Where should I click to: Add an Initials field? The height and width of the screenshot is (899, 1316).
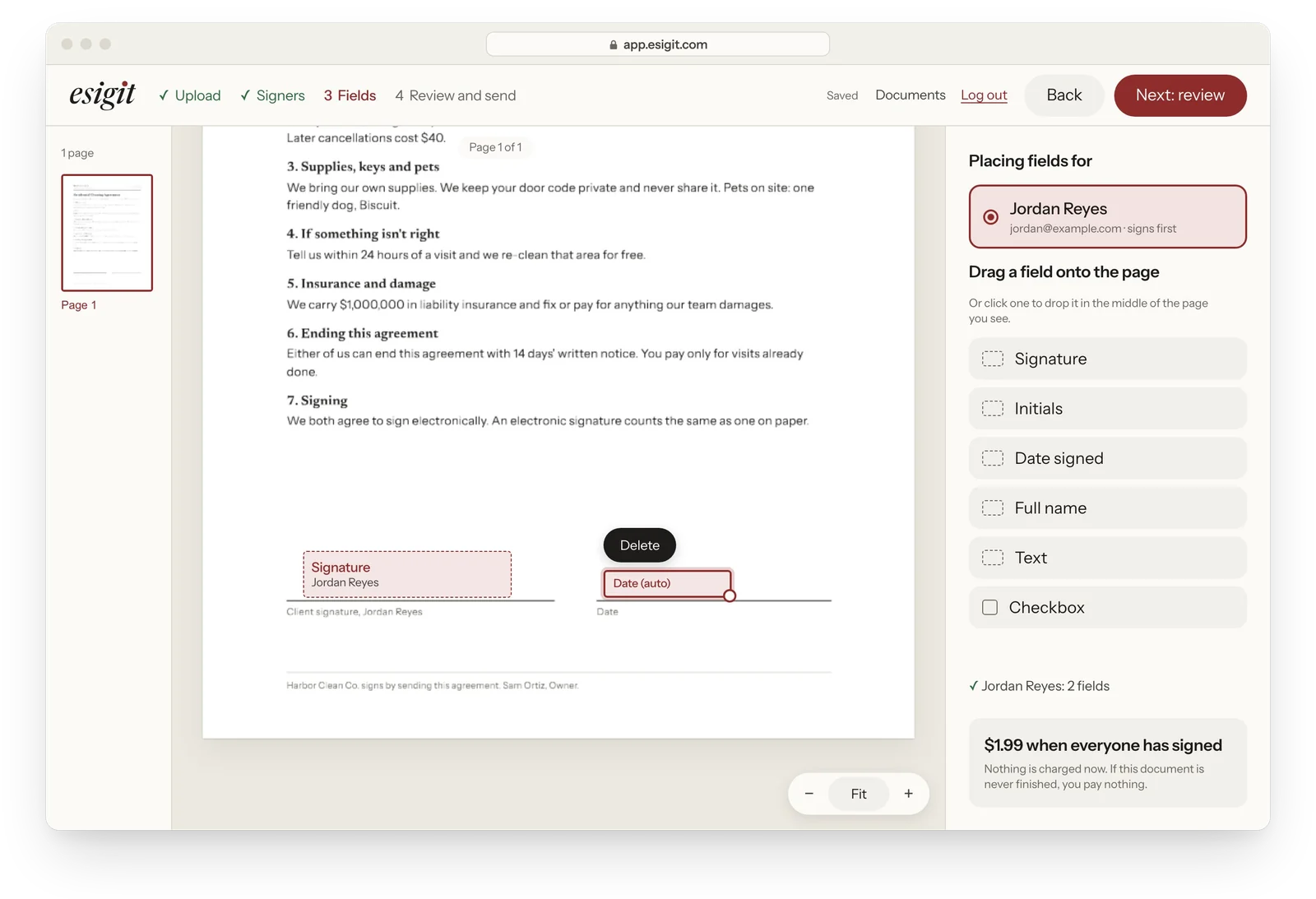1107,409
